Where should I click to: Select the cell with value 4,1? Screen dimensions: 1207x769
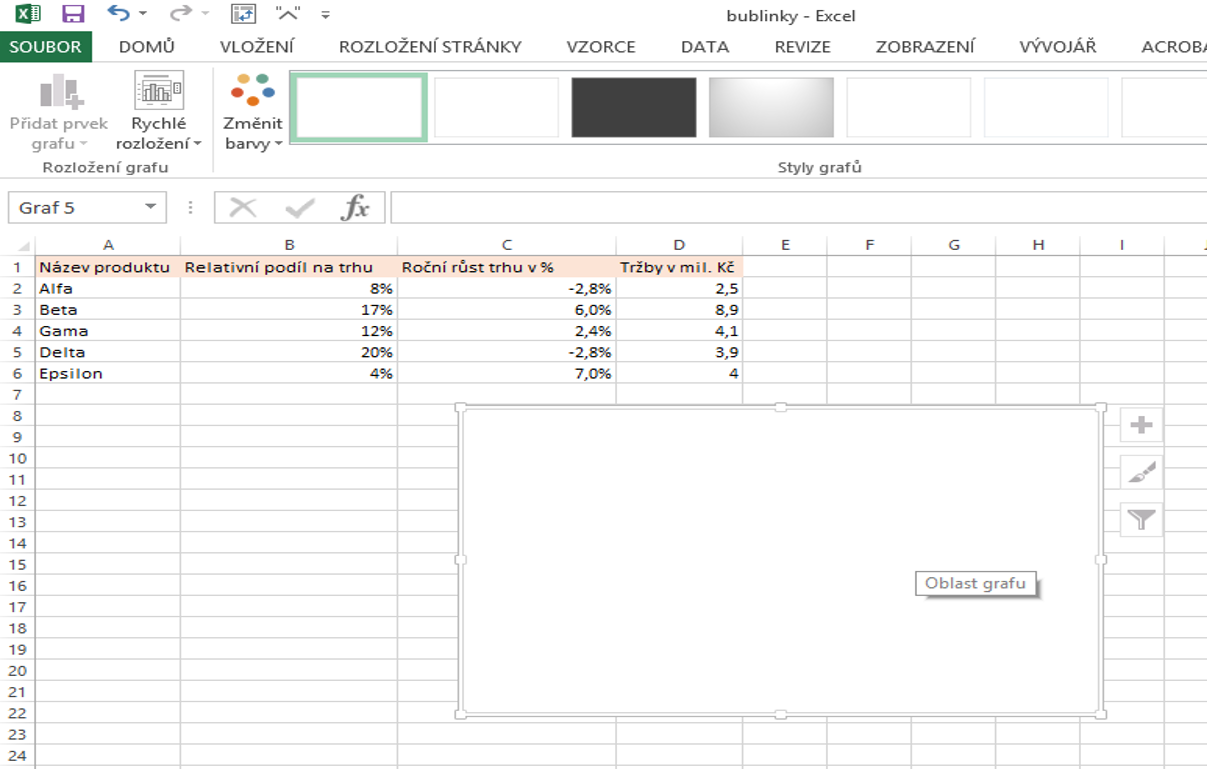[x=679, y=331]
